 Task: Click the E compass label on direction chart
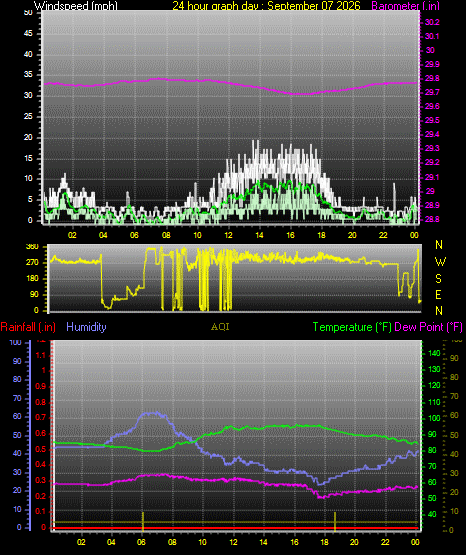[x=438, y=294]
